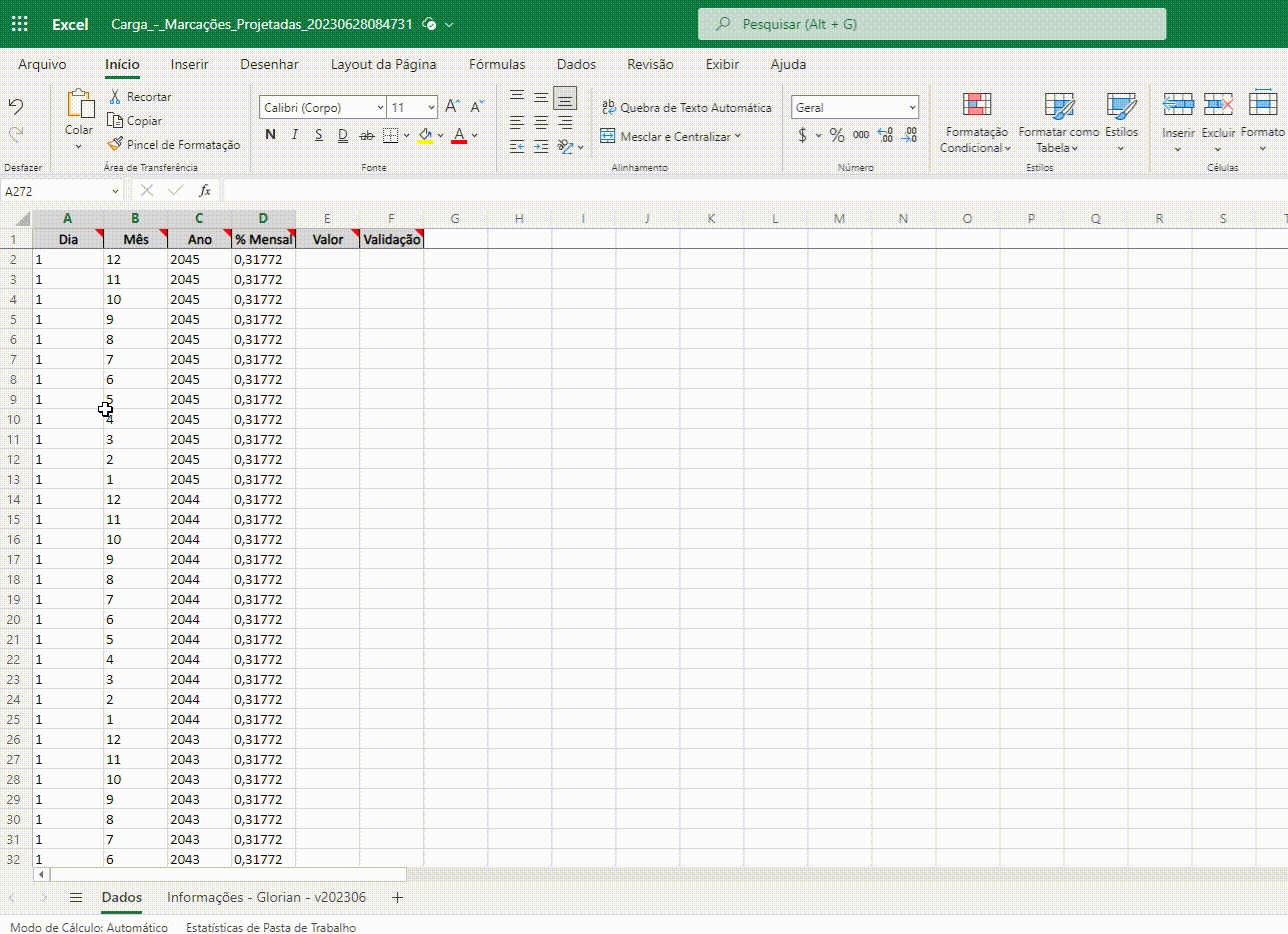Click the Pesquisar search box

click(x=932, y=24)
